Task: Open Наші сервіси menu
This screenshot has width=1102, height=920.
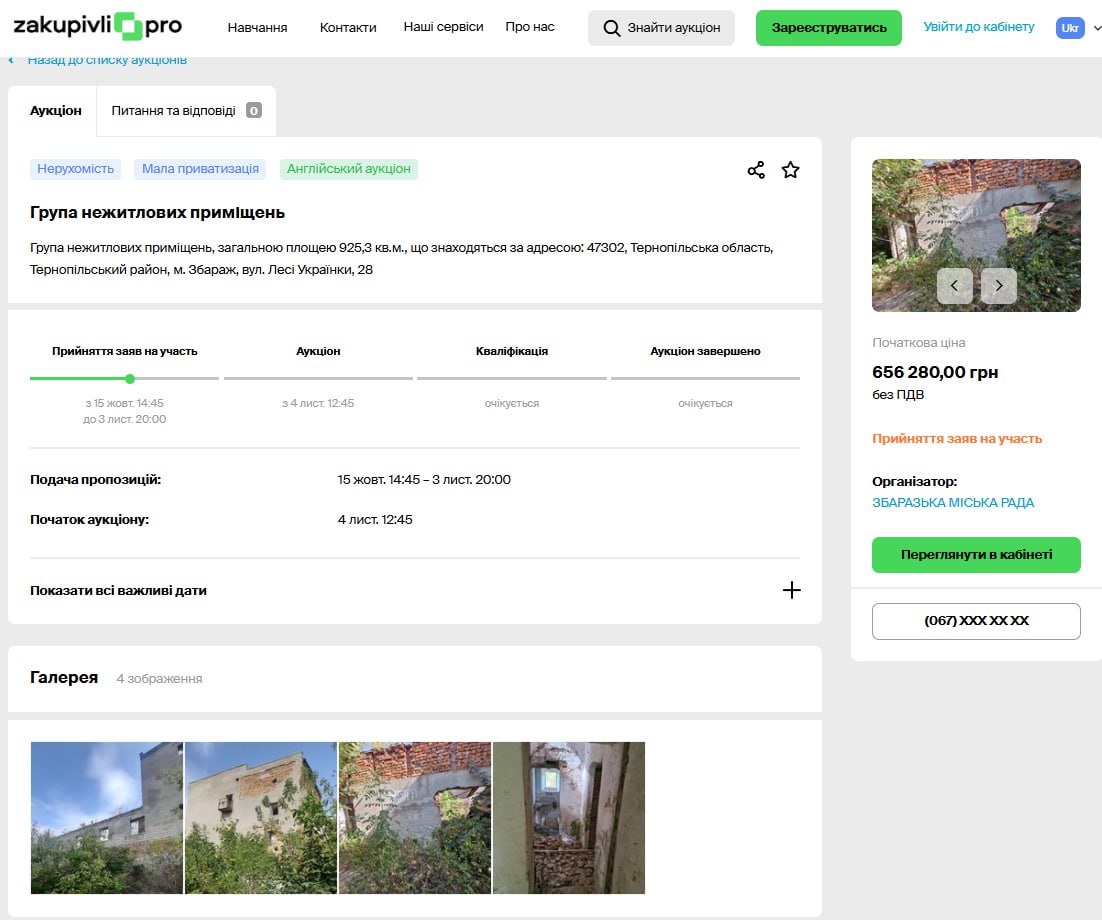Action: click(x=443, y=27)
